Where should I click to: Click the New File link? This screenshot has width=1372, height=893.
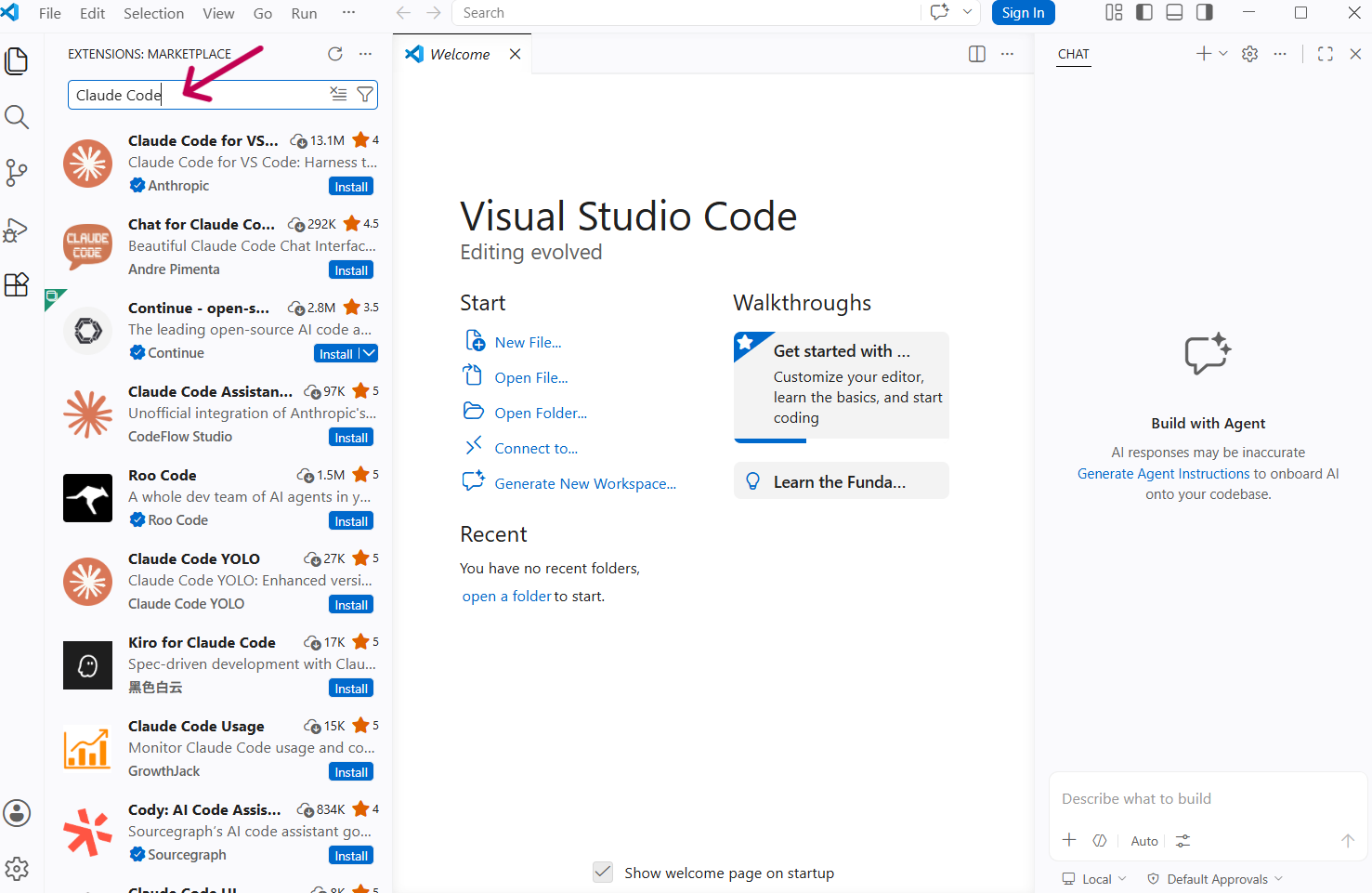528,342
